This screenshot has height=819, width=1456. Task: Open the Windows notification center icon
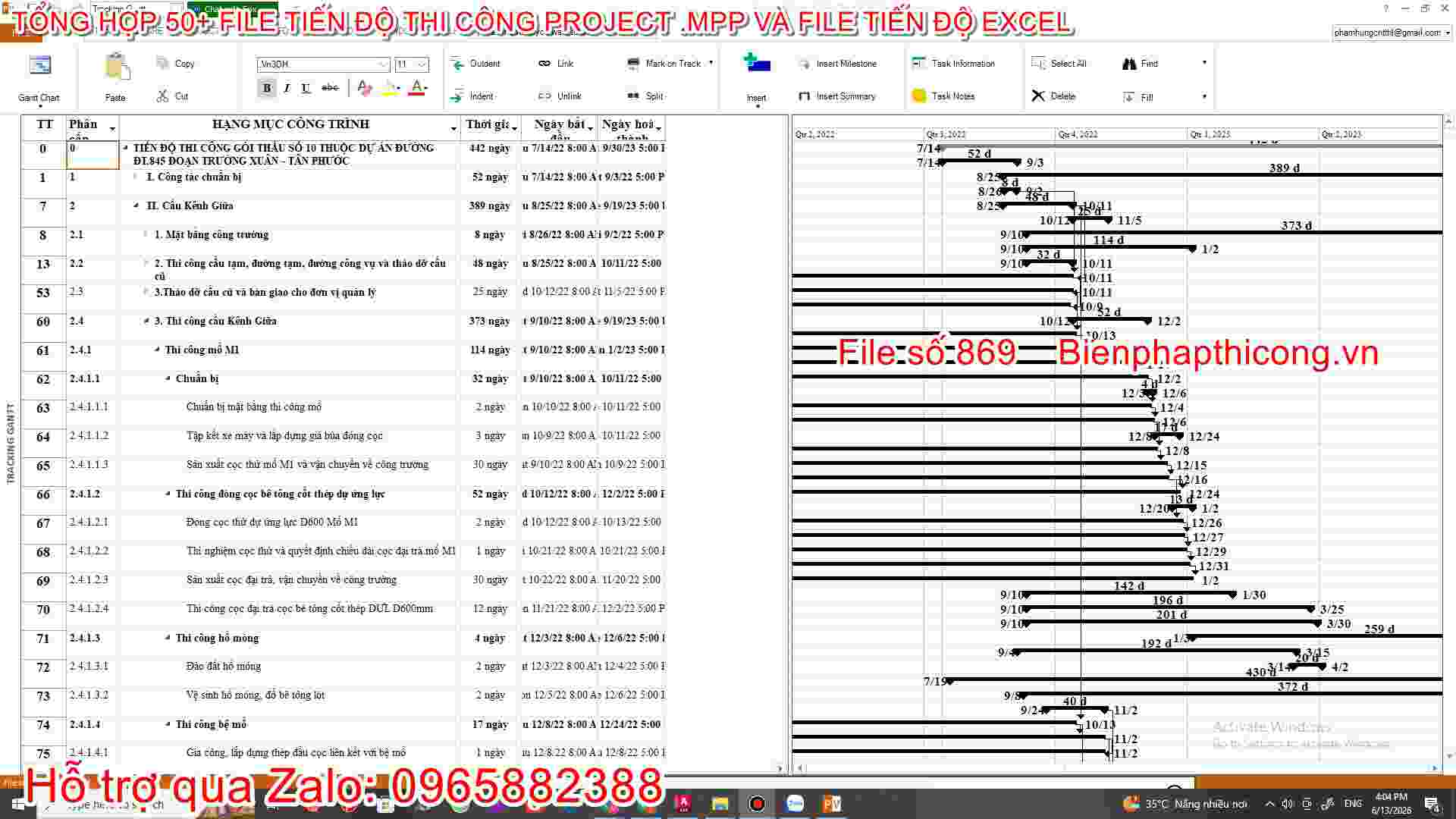[x=1432, y=804]
